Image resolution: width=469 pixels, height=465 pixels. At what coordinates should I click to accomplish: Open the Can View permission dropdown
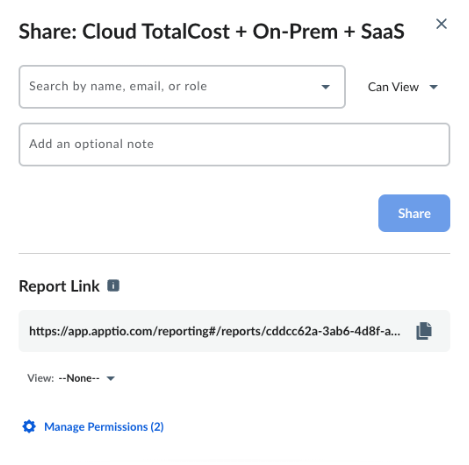point(403,87)
